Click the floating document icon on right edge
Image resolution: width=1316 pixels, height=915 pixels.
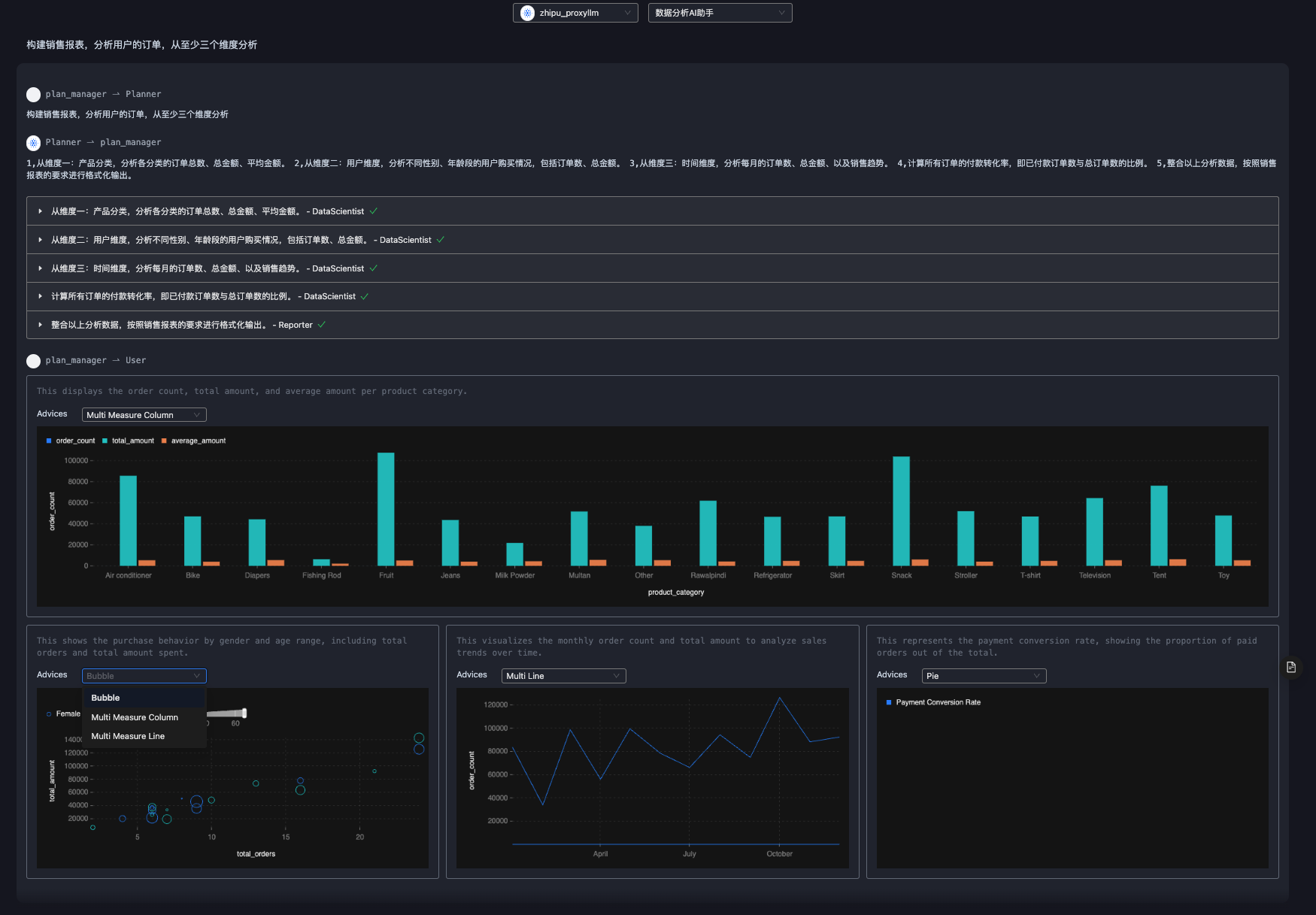(x=1291, y=667)
